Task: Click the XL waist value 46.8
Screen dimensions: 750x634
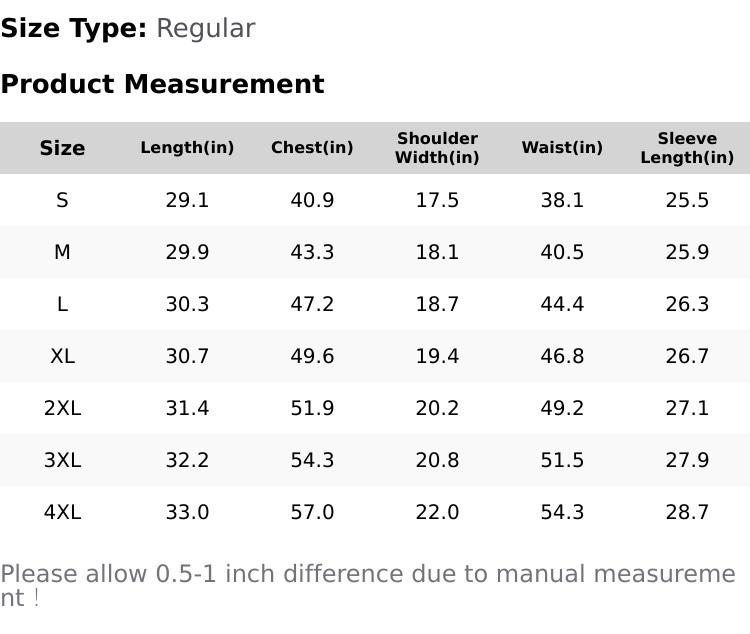Action: click(x=562, y=356)
